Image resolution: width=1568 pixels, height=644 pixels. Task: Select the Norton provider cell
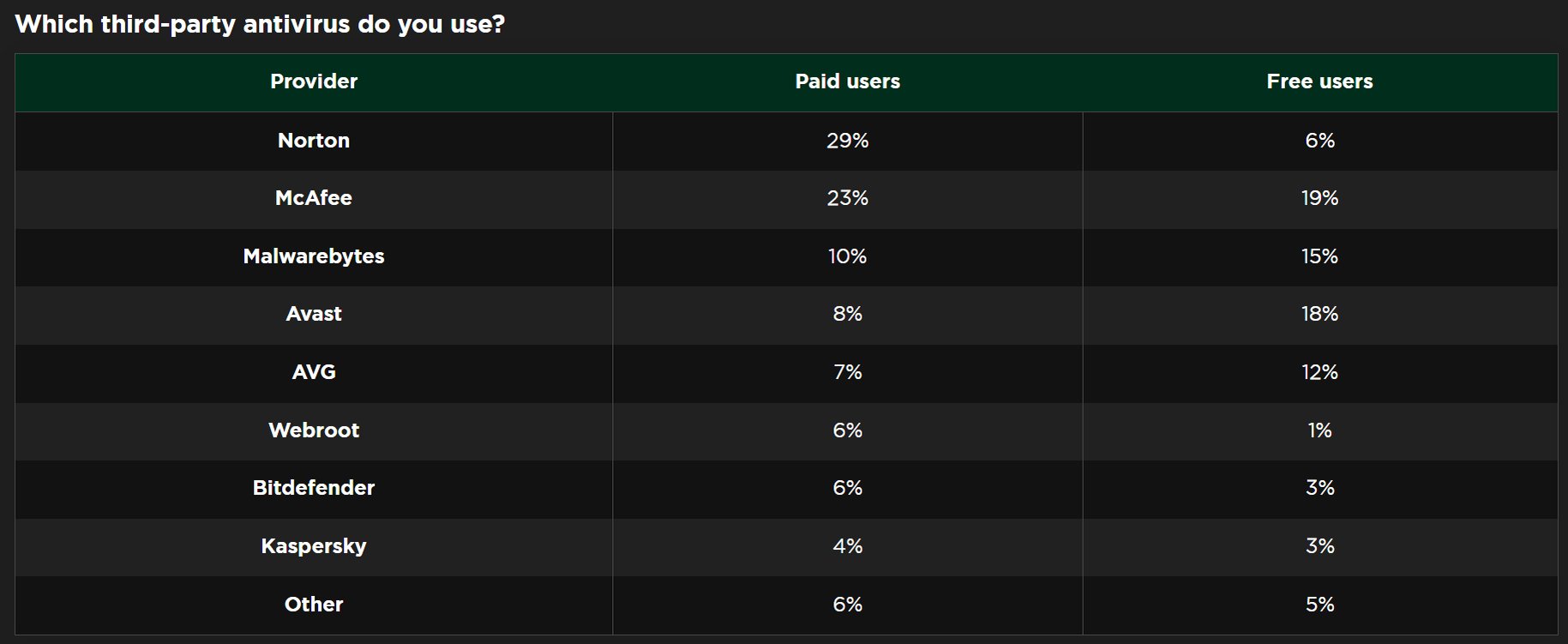click(314, 141)
